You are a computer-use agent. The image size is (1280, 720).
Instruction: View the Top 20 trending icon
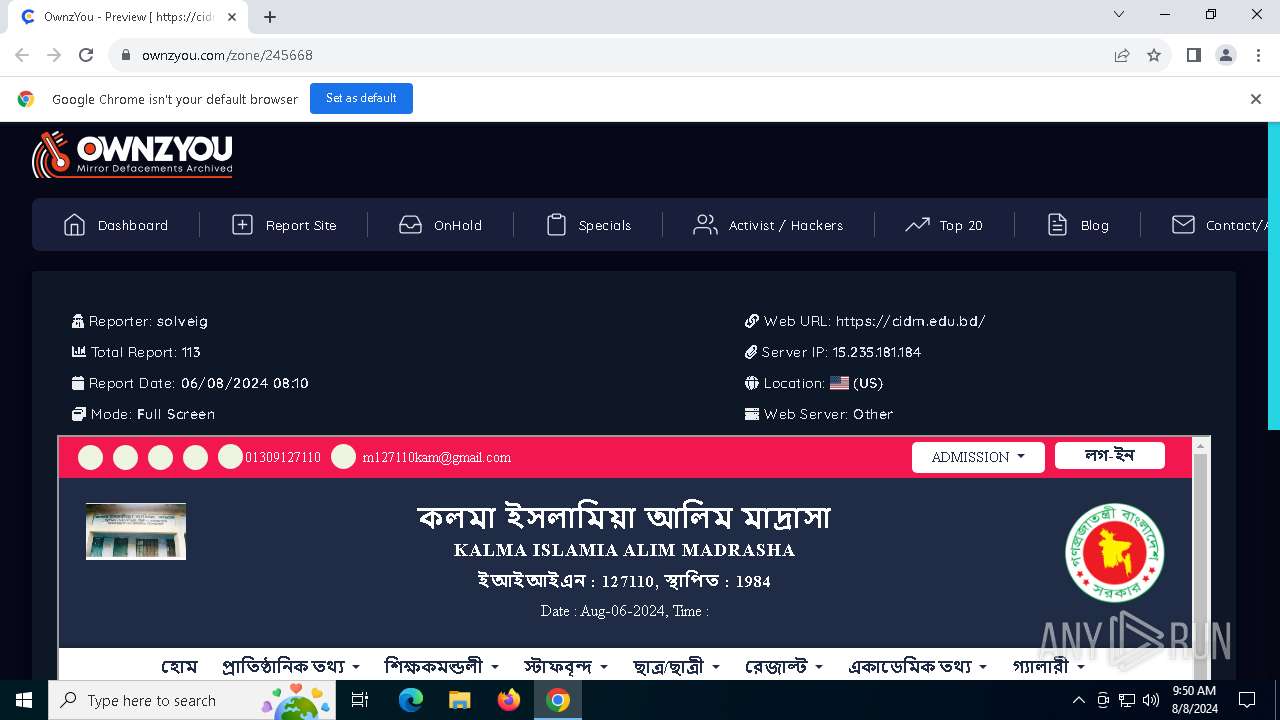click(x=917, y=225)
